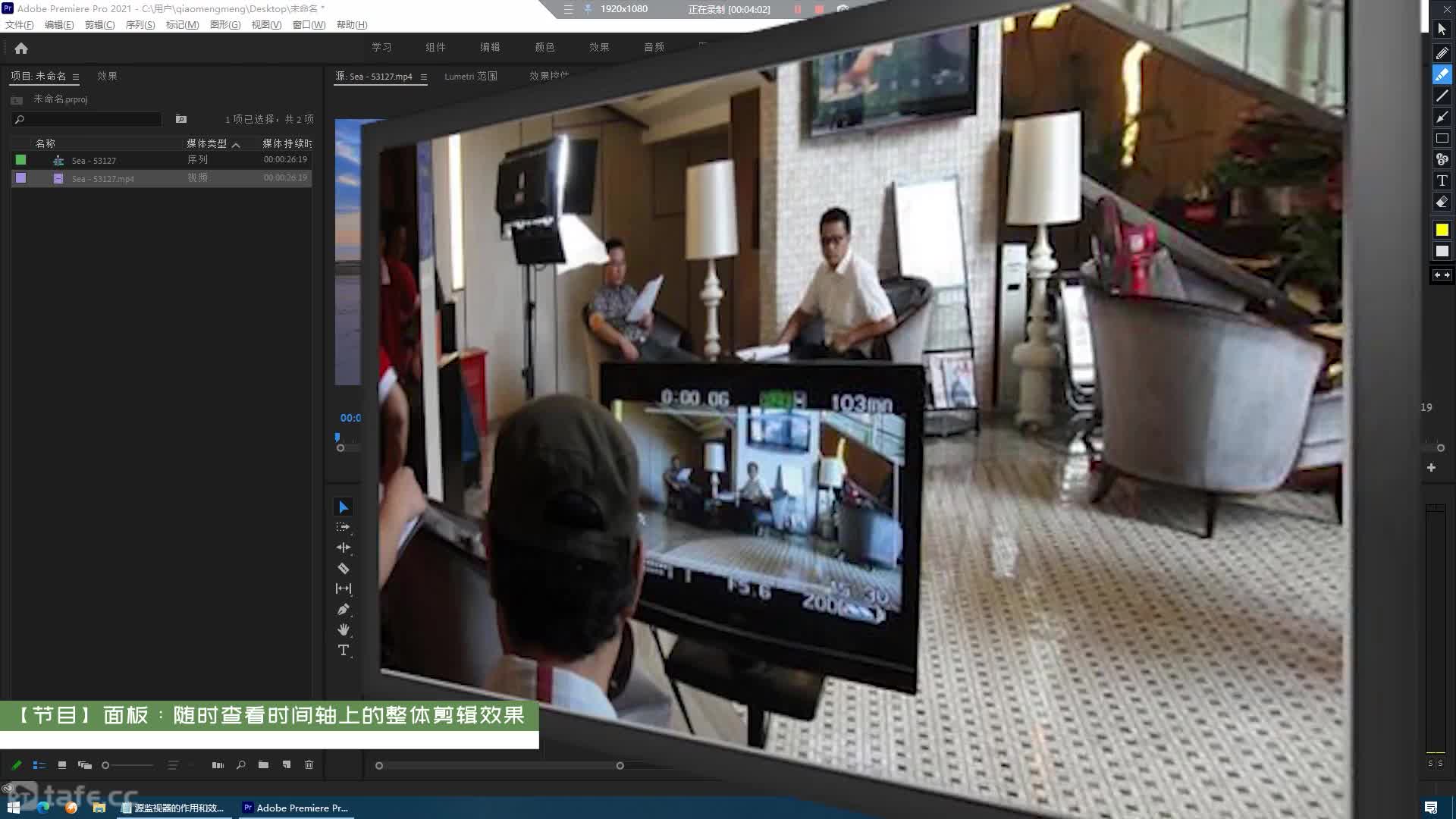Select the Hand tool

click(344, 629)
